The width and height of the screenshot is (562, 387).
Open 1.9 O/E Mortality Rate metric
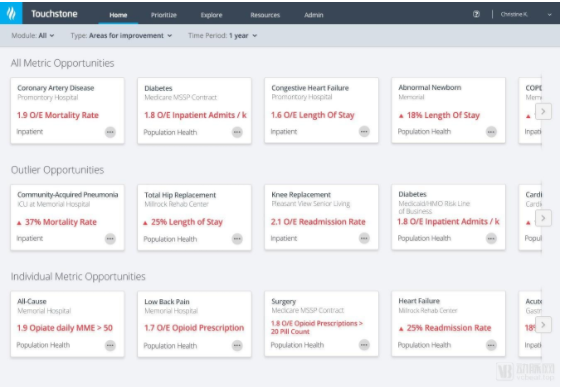pyautogui.click(x=58, y=115)
